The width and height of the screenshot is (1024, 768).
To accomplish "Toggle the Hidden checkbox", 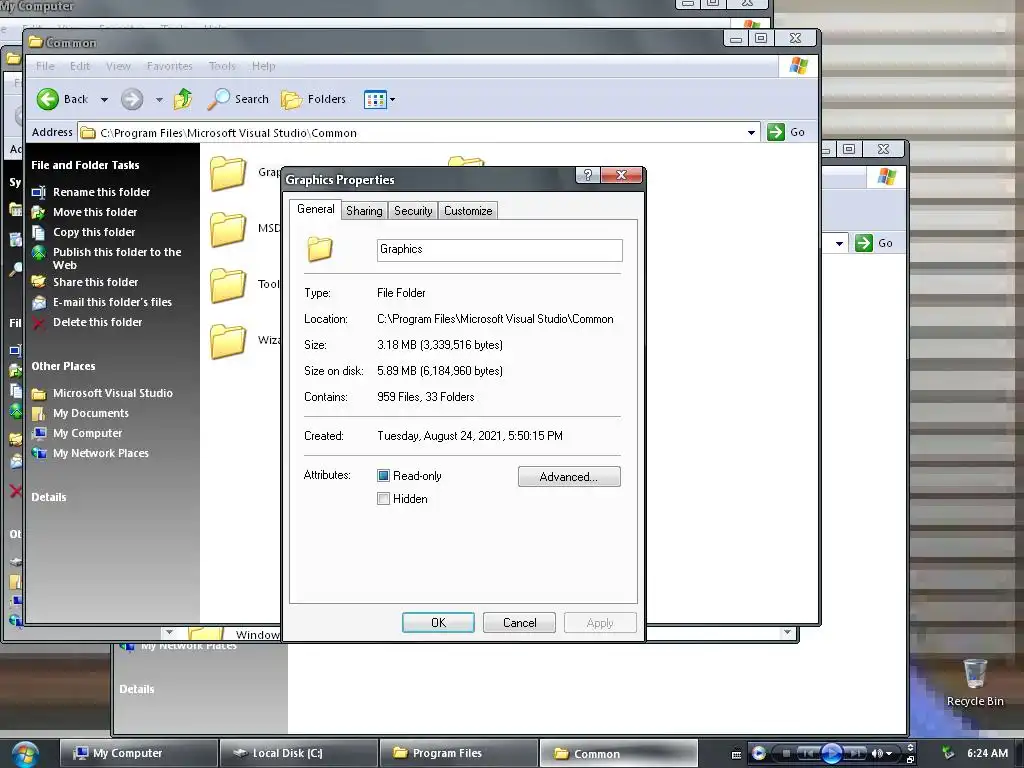I will 383,499.
